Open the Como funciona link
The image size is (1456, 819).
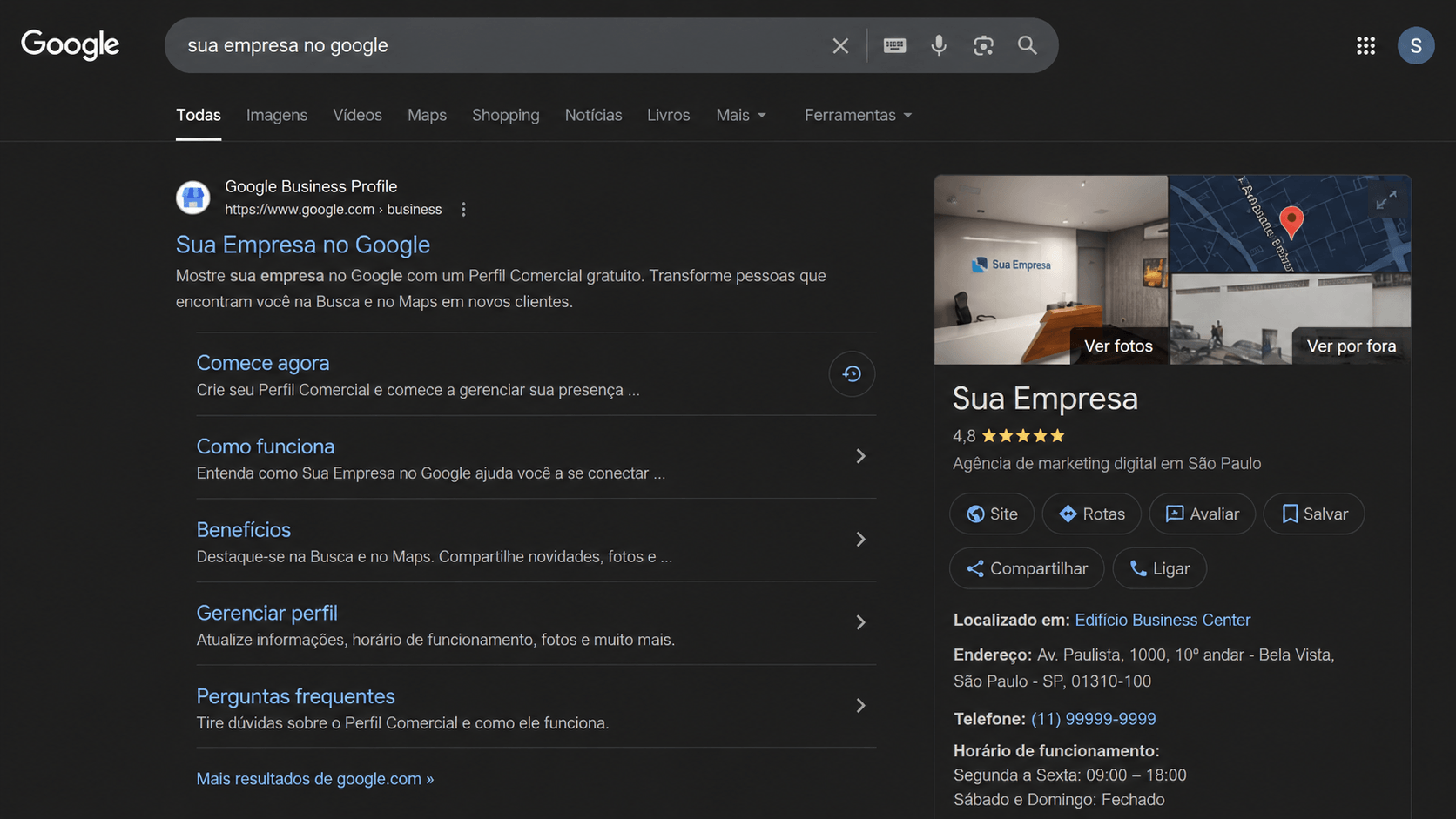point(266,446)
